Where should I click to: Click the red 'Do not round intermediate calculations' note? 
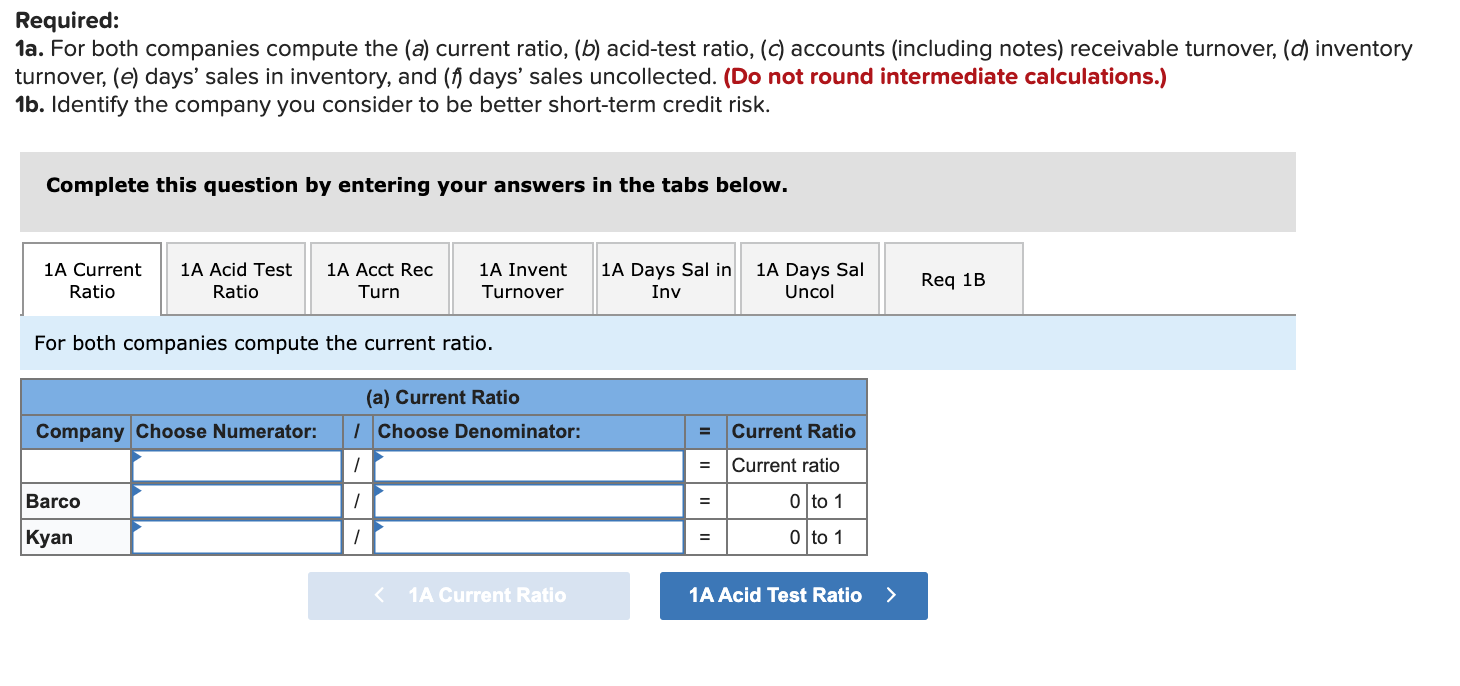[x=945, y=76]
